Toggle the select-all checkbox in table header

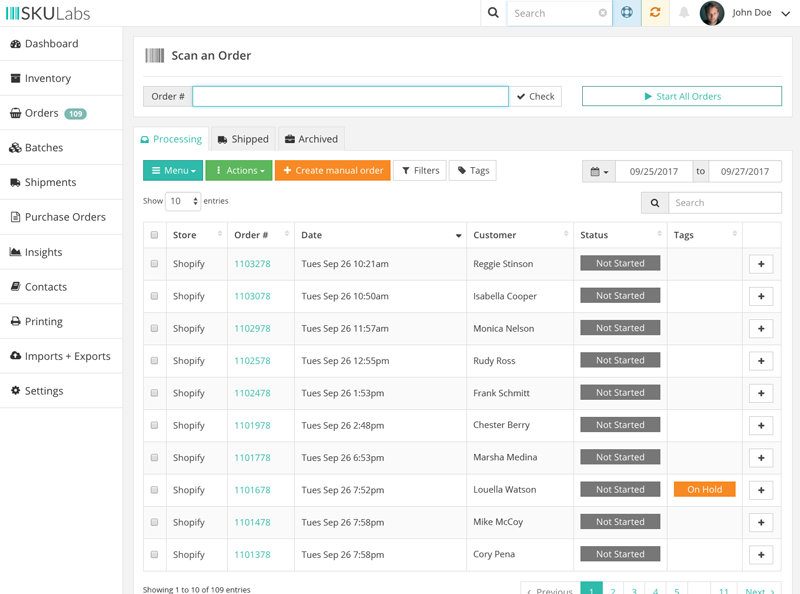[x=155, y=235]
